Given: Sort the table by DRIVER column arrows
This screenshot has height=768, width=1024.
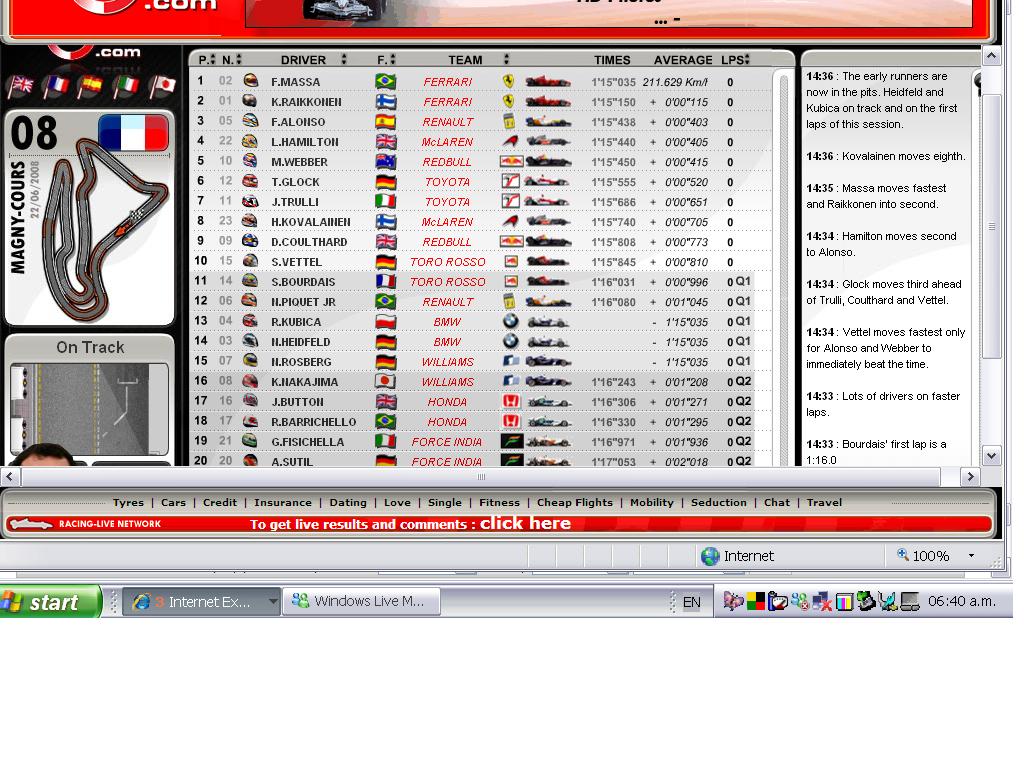Looking at the screenshot, I should click(344, 60).
